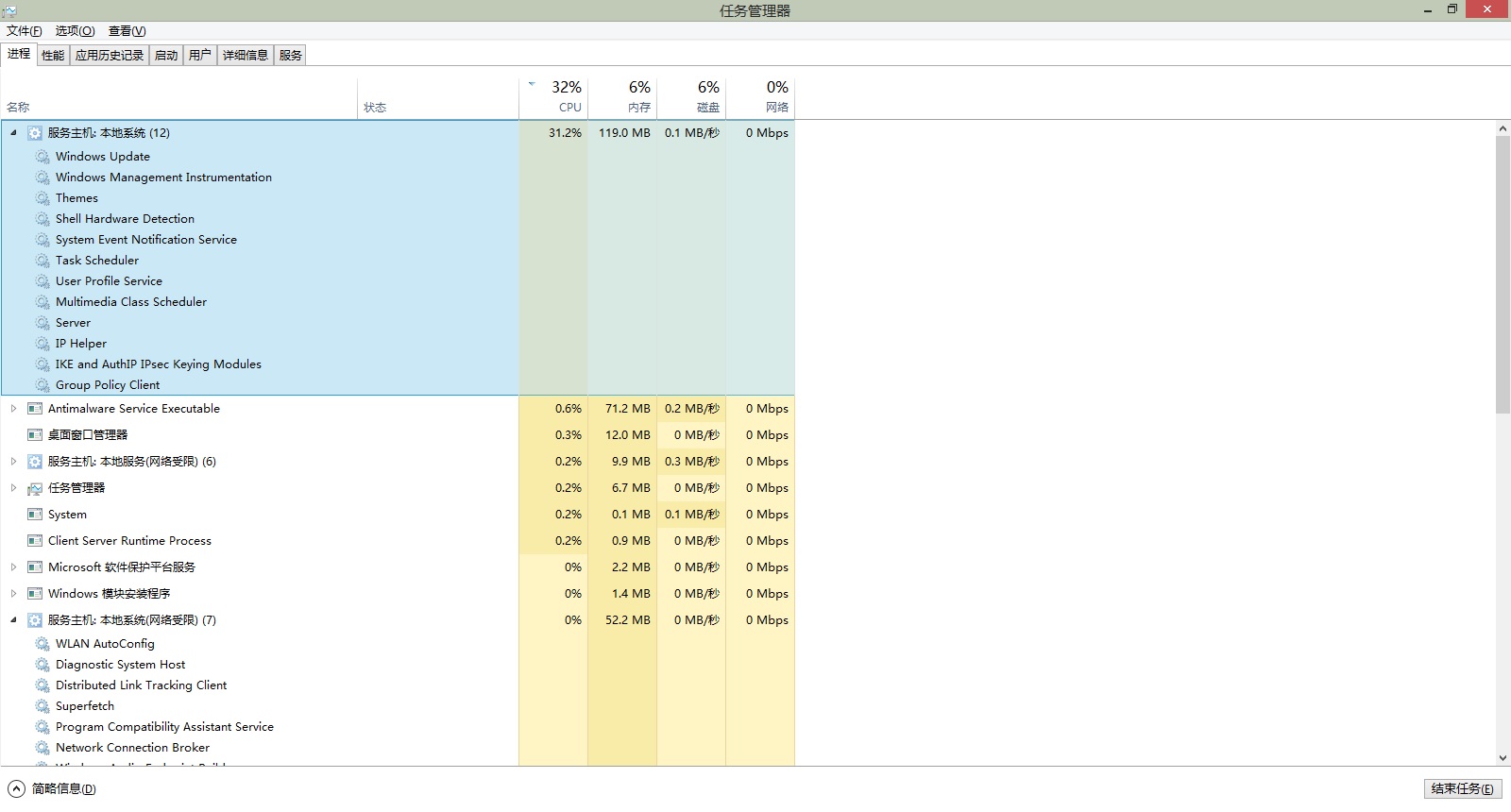
Task: Click Network Connection Broker gear icon
Action: 42,748
